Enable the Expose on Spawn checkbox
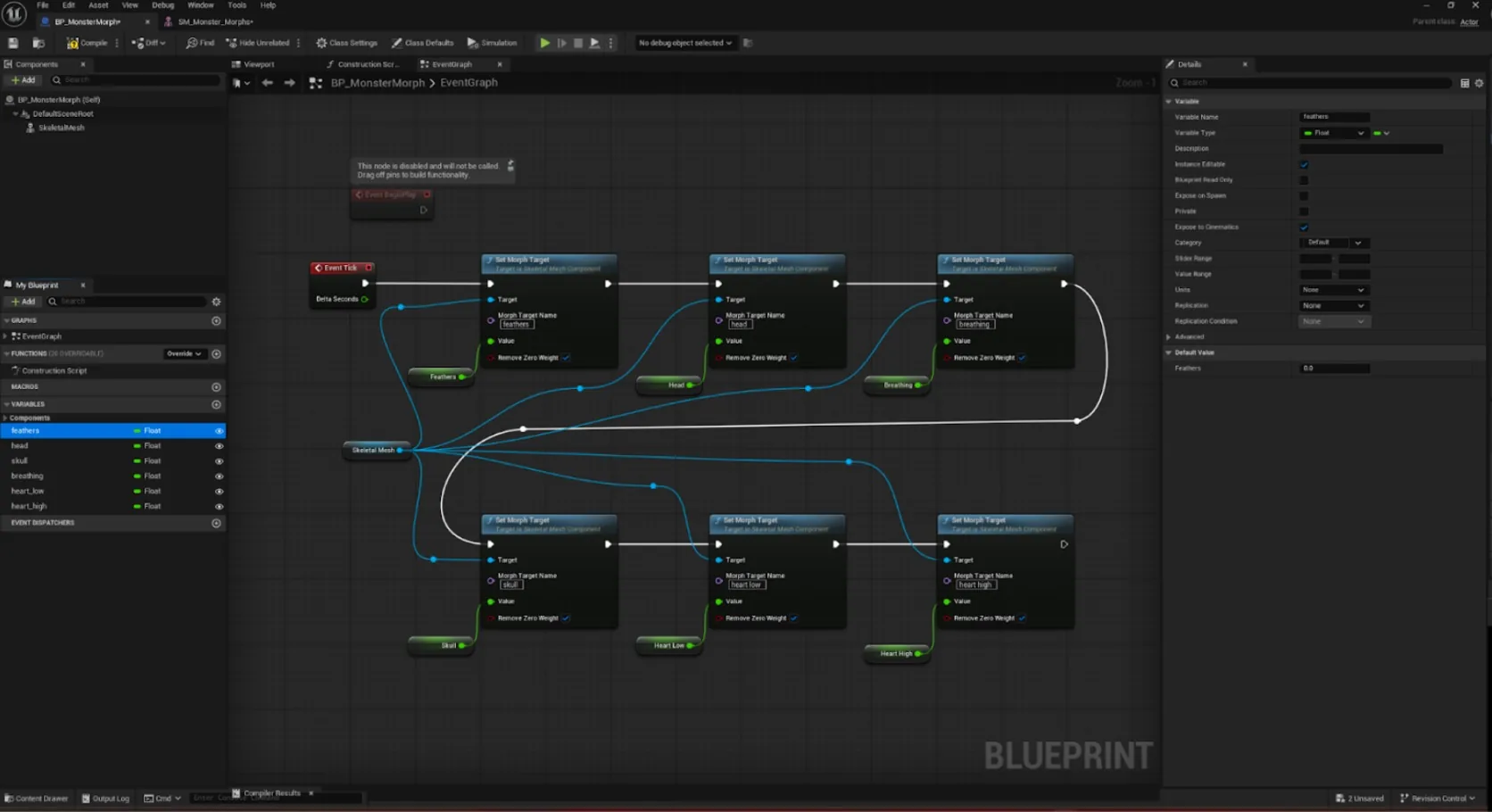 [1304, 195]
